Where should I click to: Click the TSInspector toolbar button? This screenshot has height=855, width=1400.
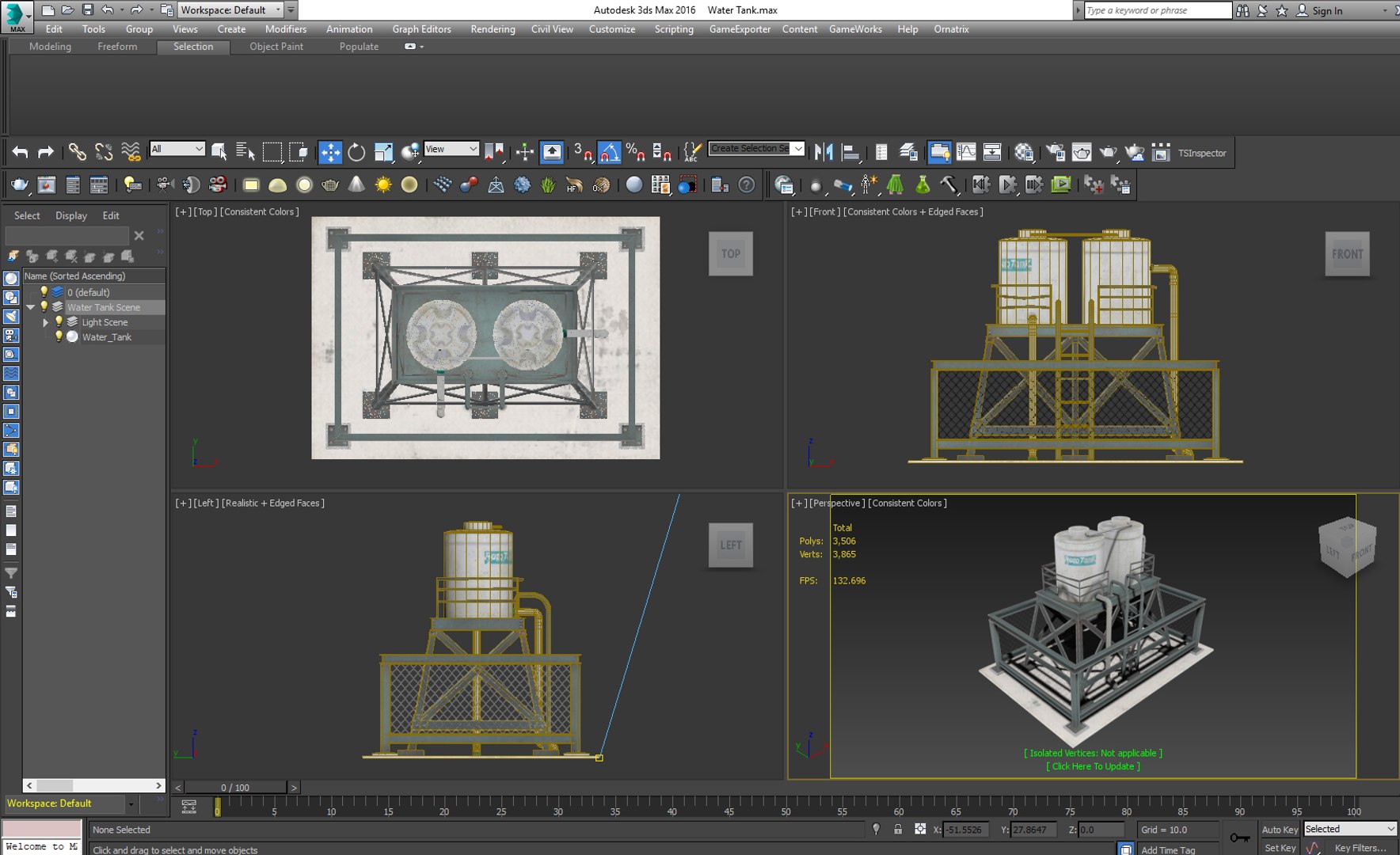pyautogui.click(x=1201, y=153)
